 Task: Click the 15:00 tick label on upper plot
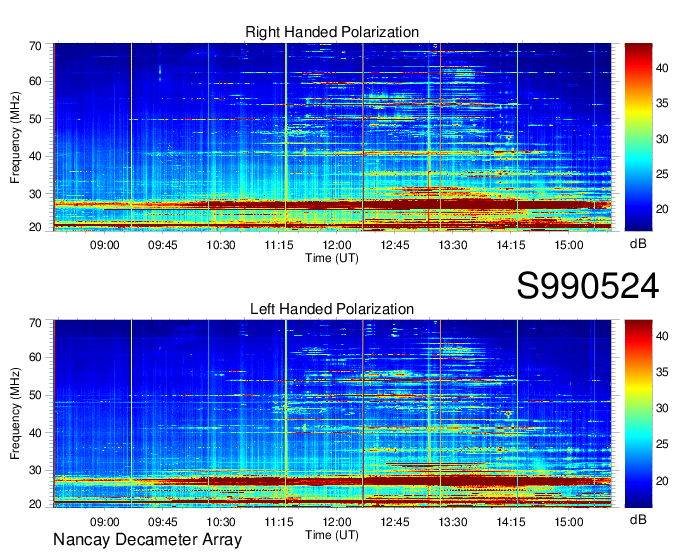pos(569,245)
